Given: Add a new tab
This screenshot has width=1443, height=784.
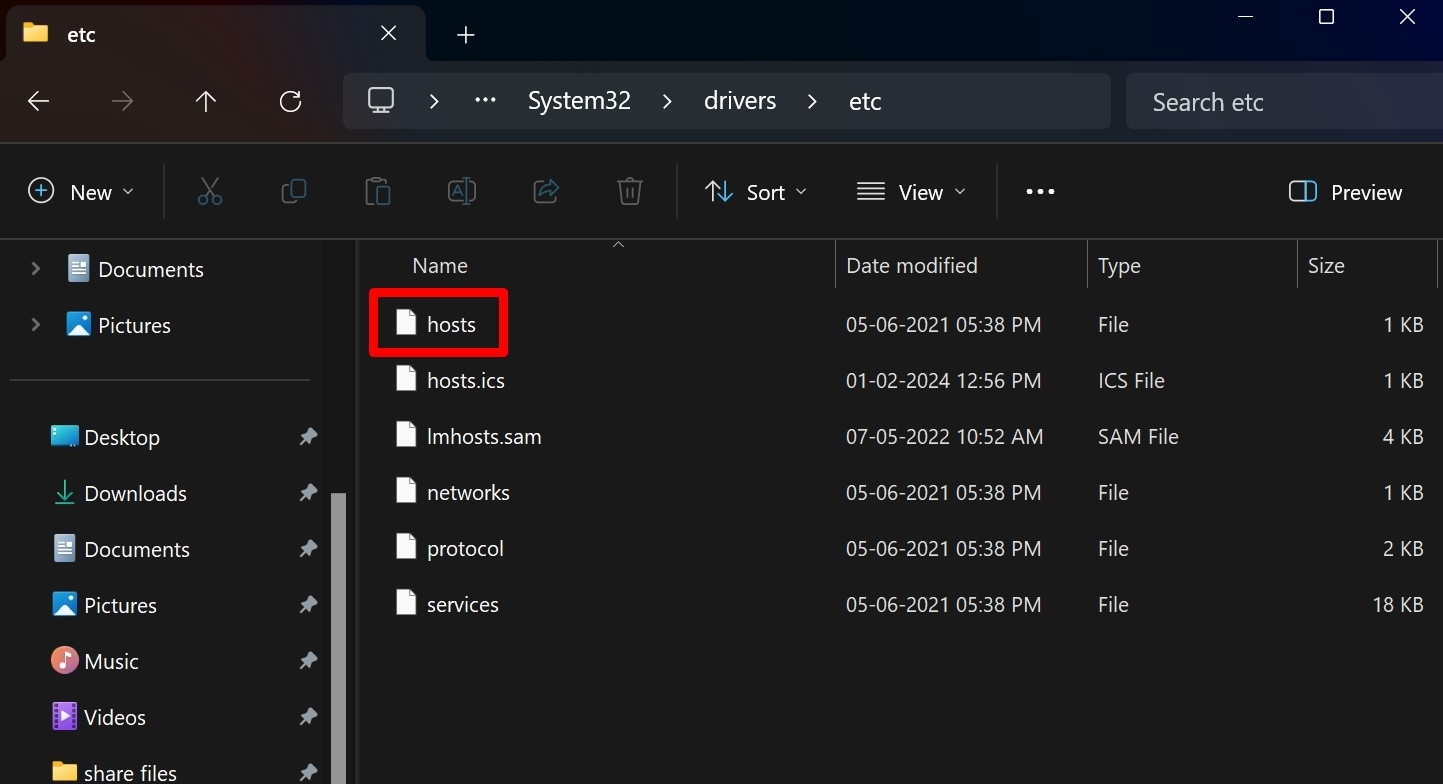Looking at the screenshot, I should (x=465, y=35).
